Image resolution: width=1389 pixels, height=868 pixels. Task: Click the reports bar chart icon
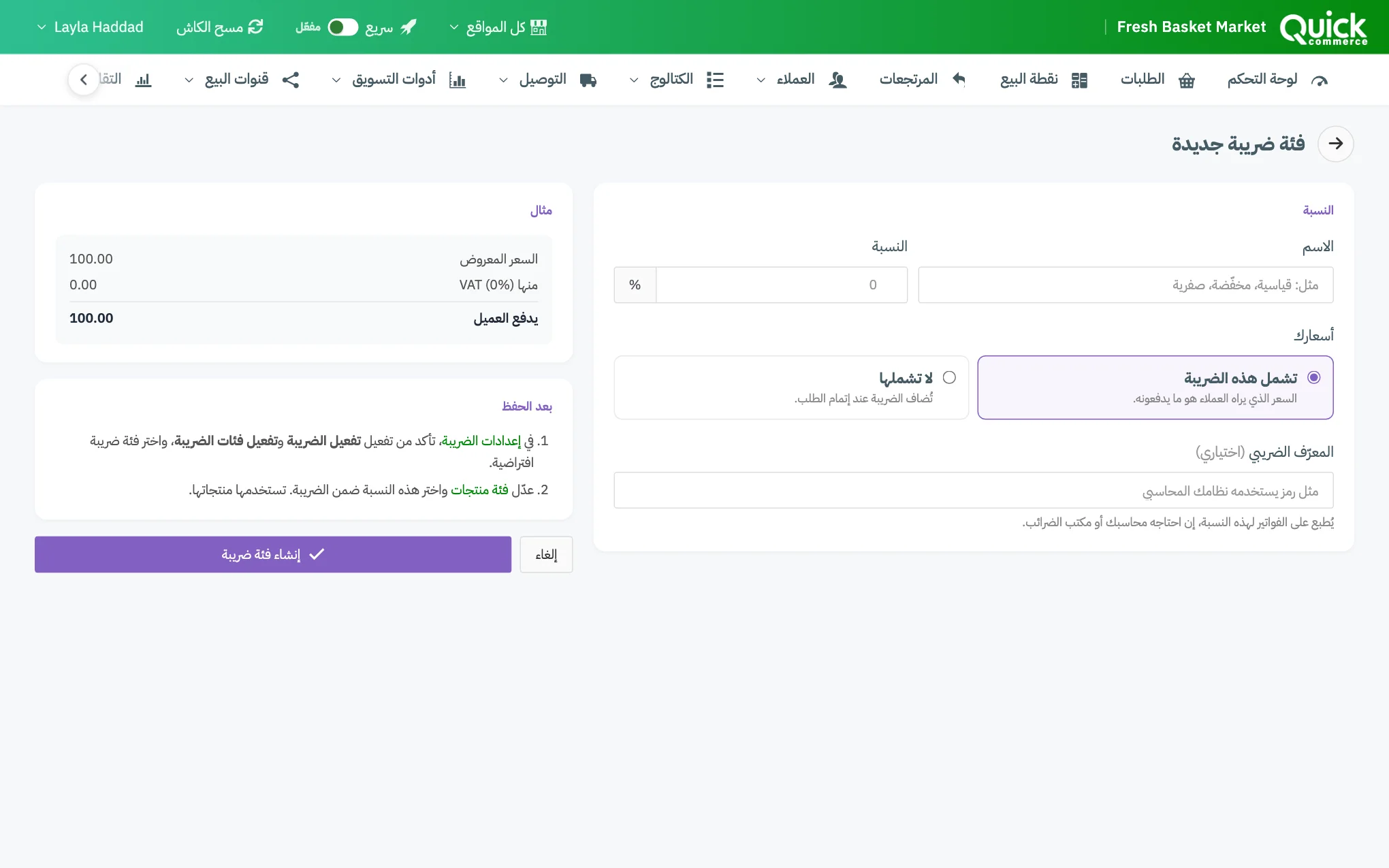[143, 80]
